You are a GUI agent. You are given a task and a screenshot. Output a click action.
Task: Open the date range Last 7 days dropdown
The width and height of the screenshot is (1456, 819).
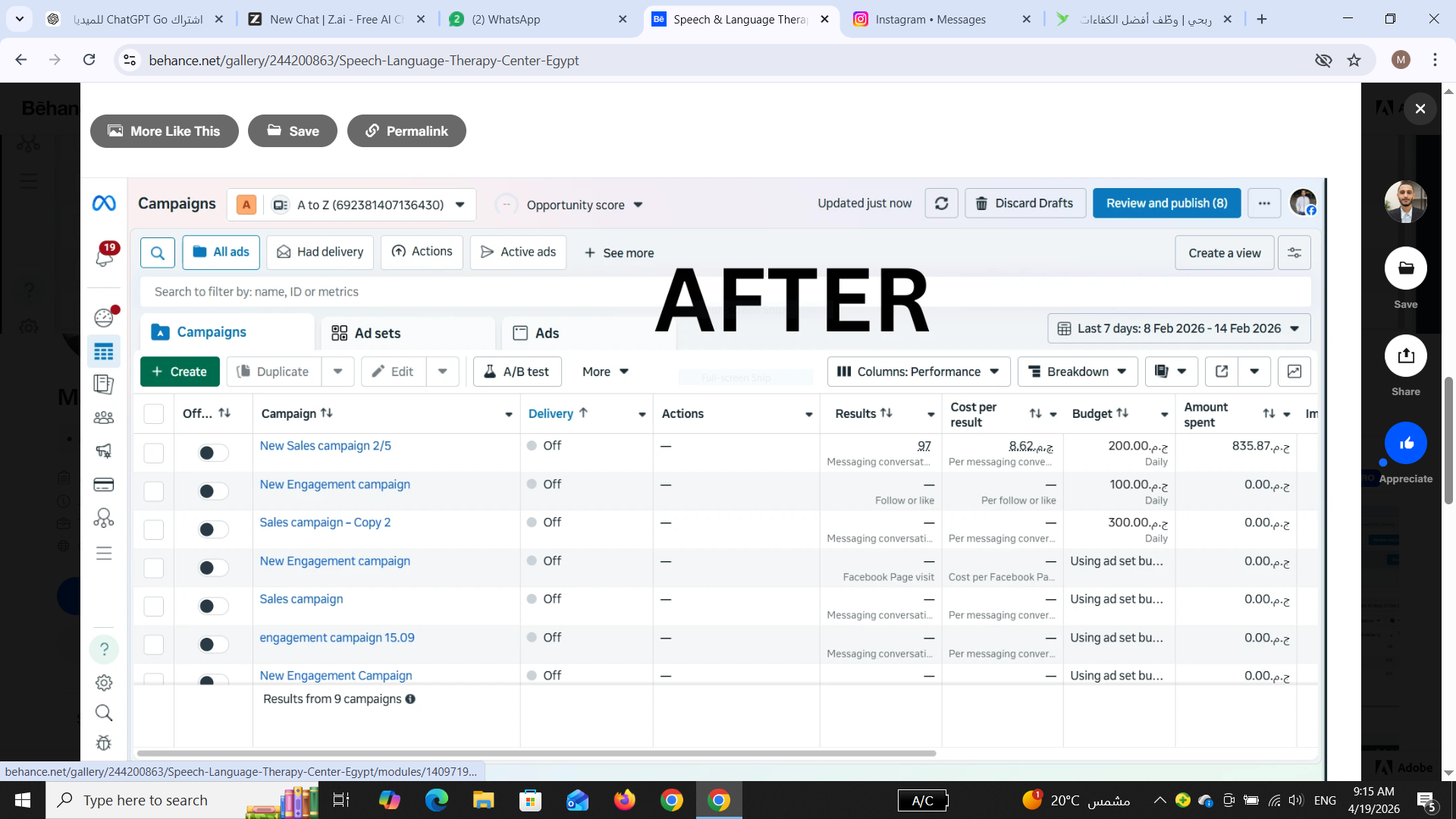click(1178, 328)
